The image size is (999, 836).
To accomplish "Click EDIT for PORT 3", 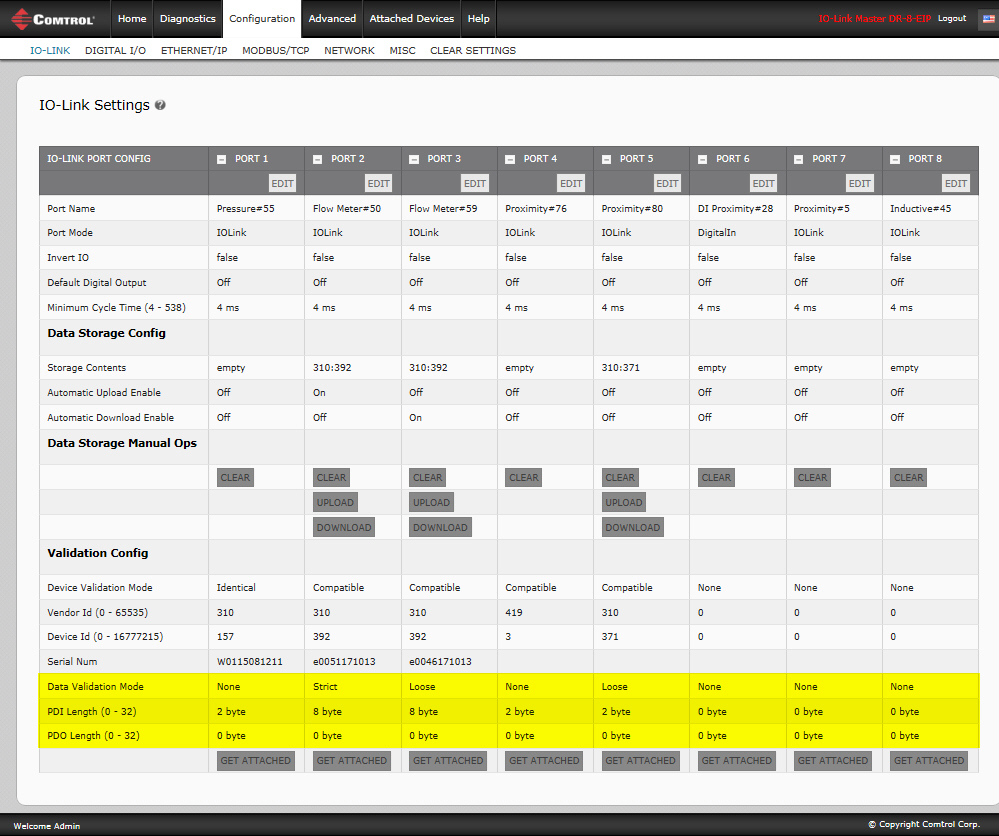I will point(475,184).
